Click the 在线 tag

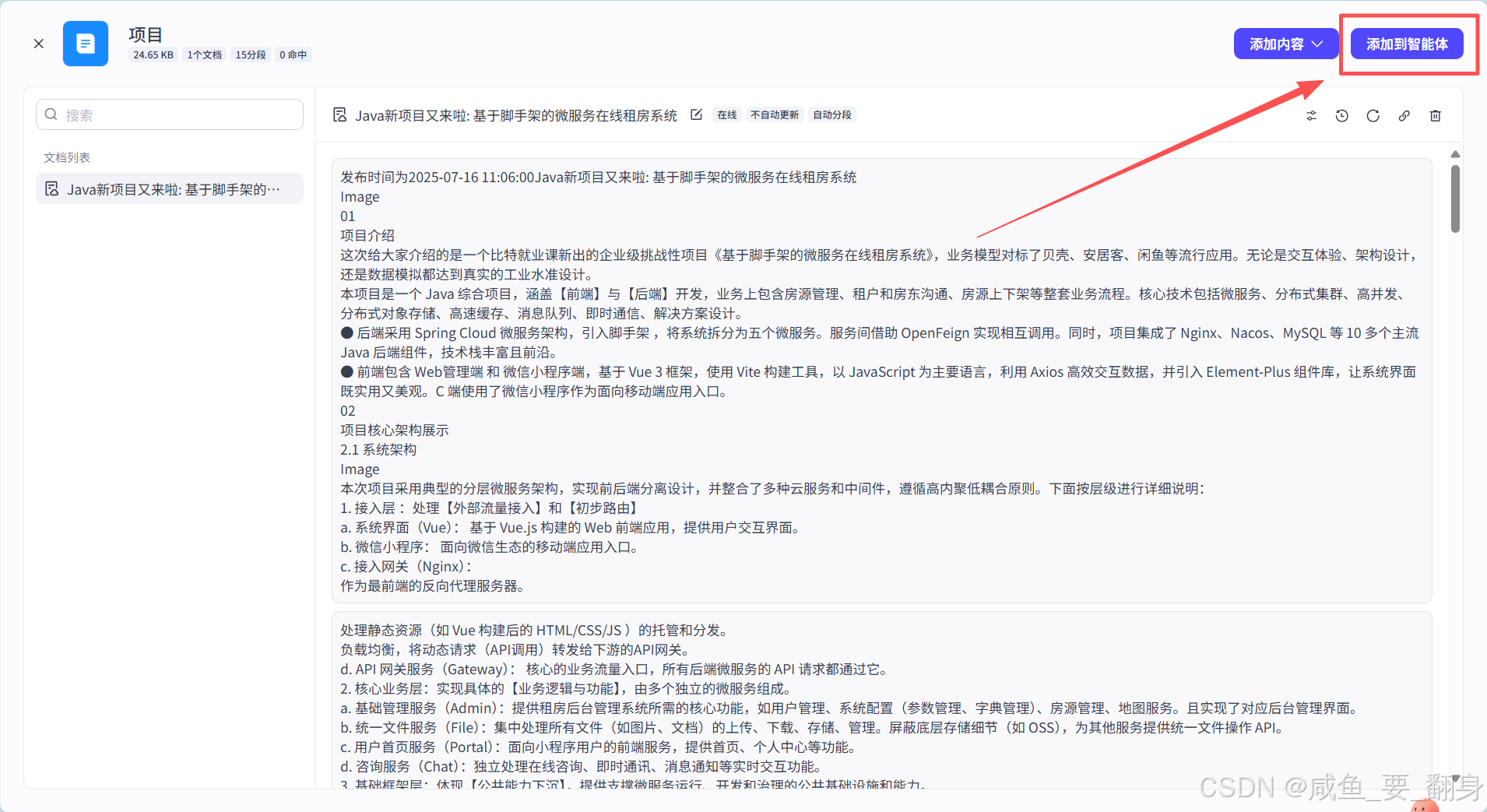point(726,114)
